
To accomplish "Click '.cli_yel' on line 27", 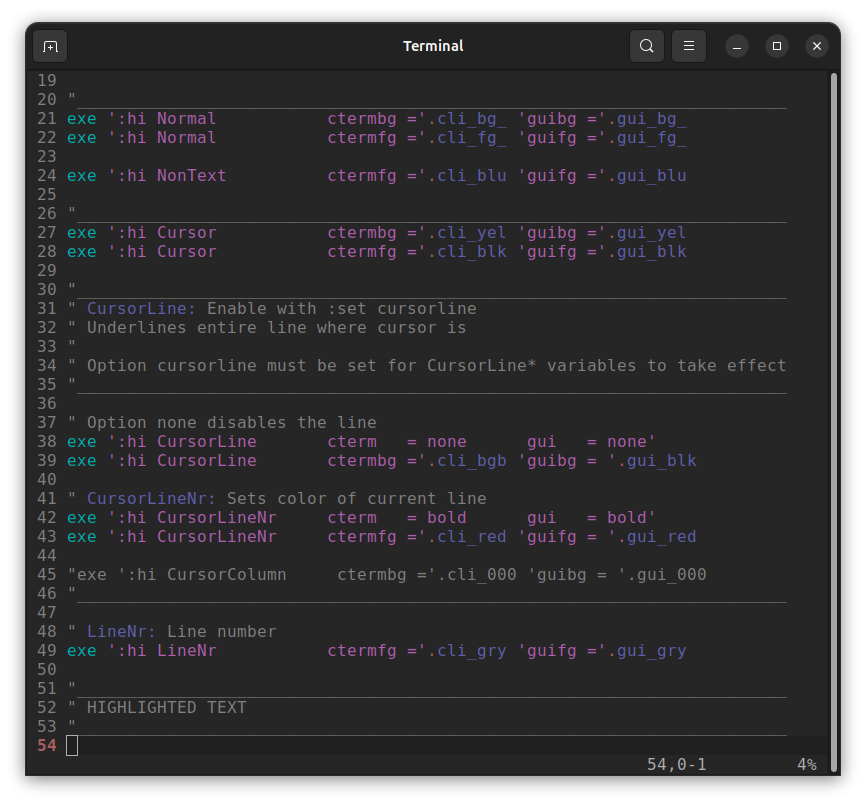I will pos(467,233).
